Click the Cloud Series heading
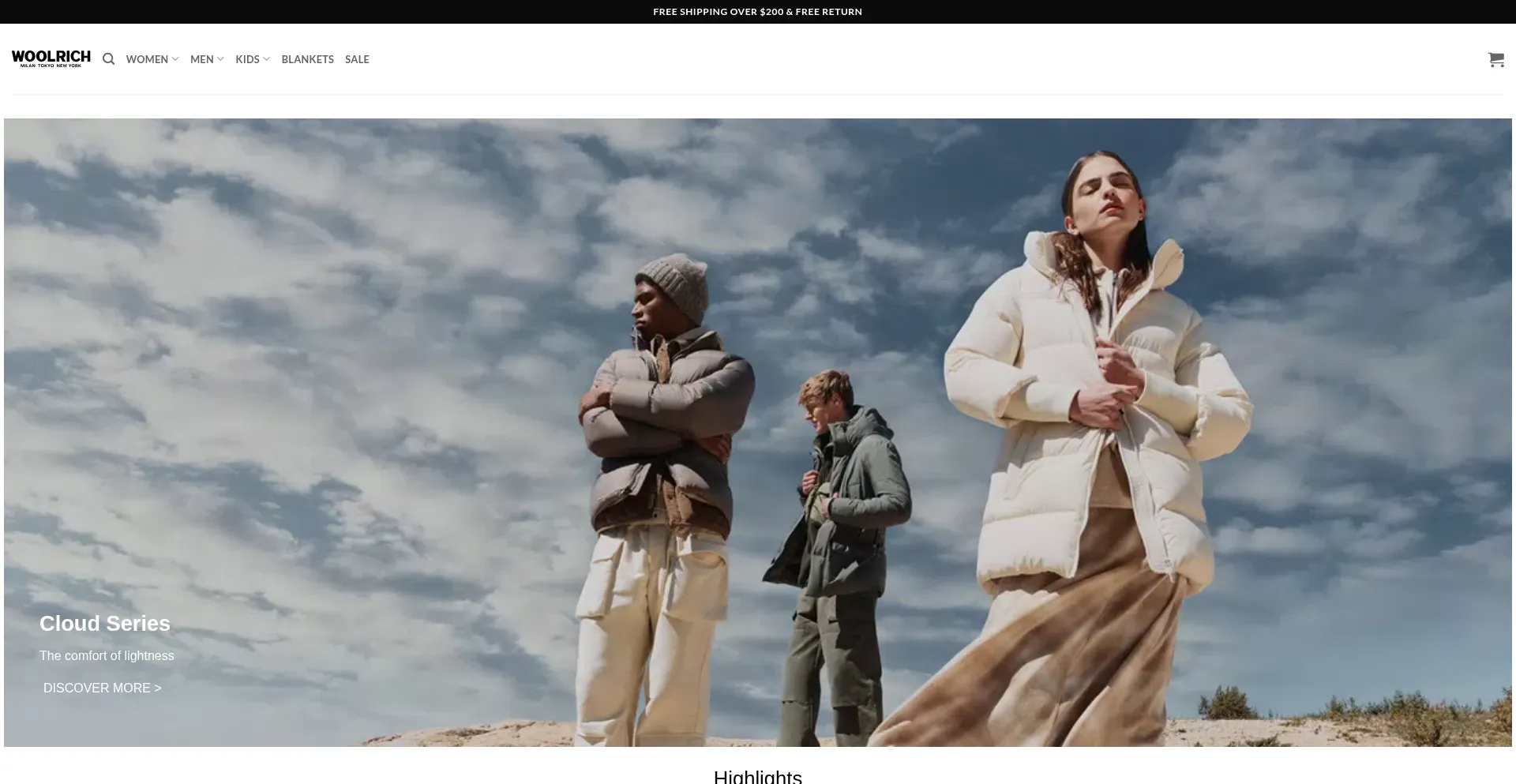1516x784 pixels. 105,623
